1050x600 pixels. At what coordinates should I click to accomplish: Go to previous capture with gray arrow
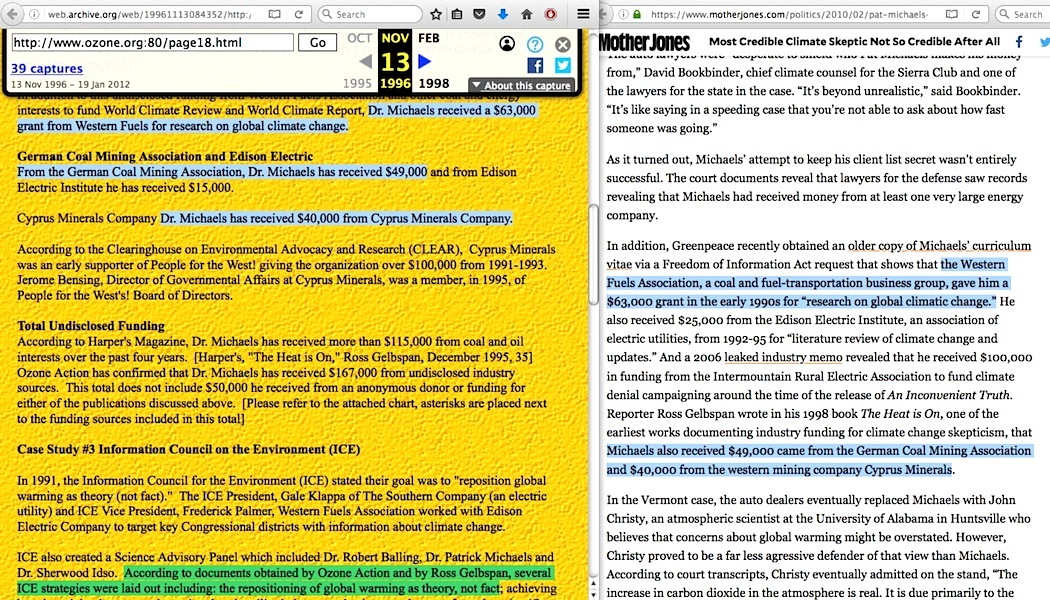coord(365,62)
